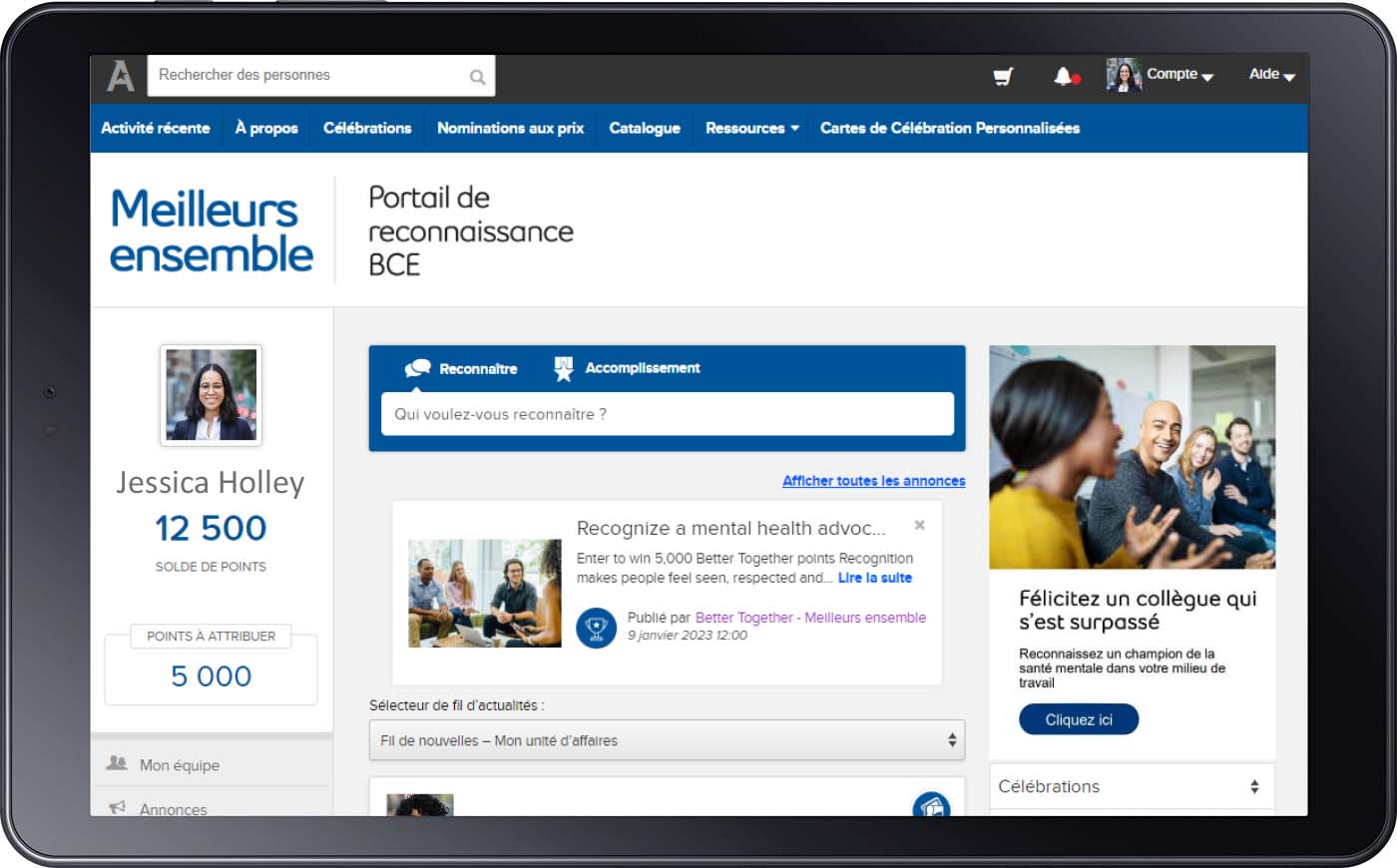Click Afficher toutes les annonces link
Viewport: 1397px width, 868px height.
tap(874, 481)
